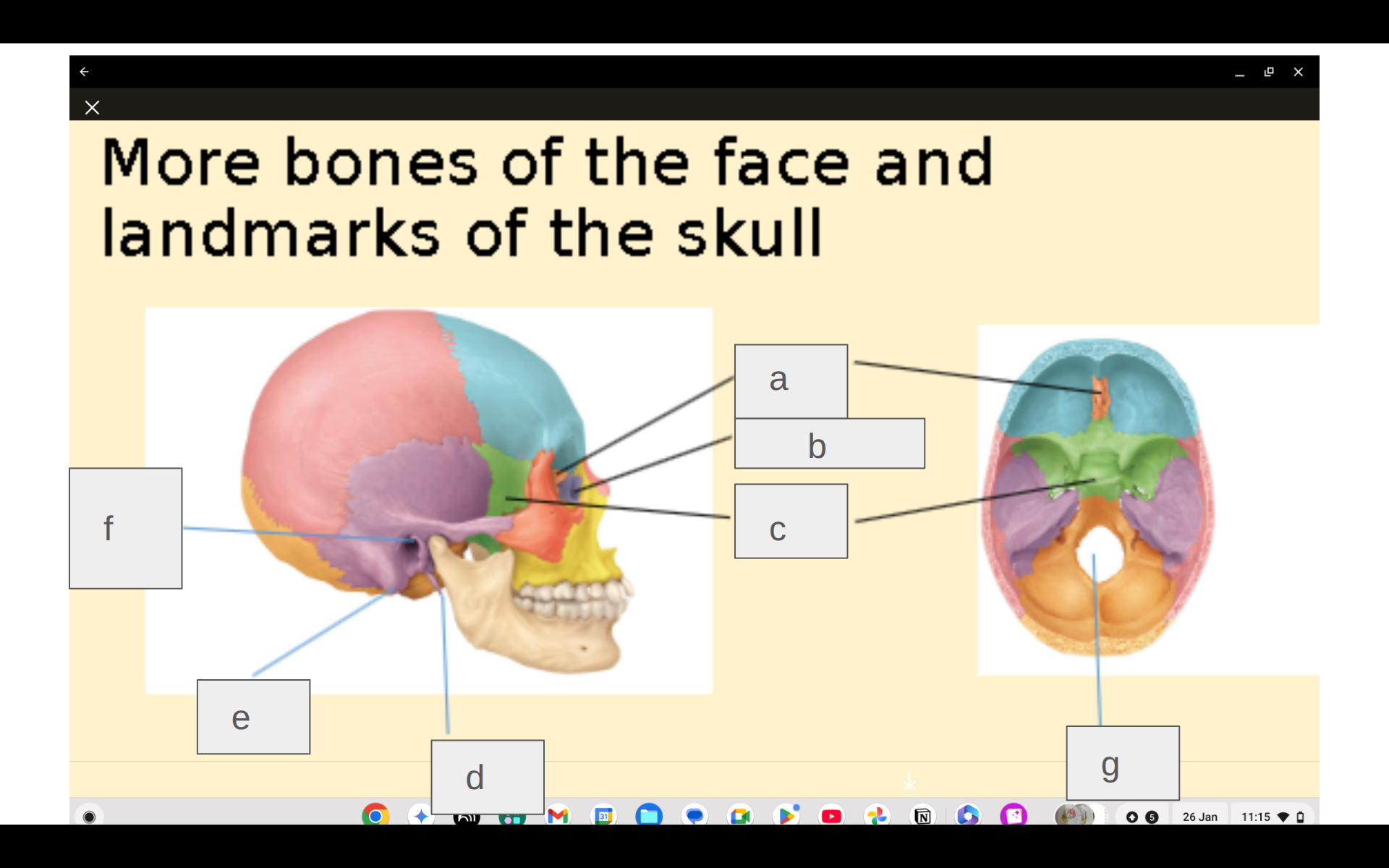Viewport: 1389px width, 868px height.
Task: Launch Google Messages
Action: (695, 816)
